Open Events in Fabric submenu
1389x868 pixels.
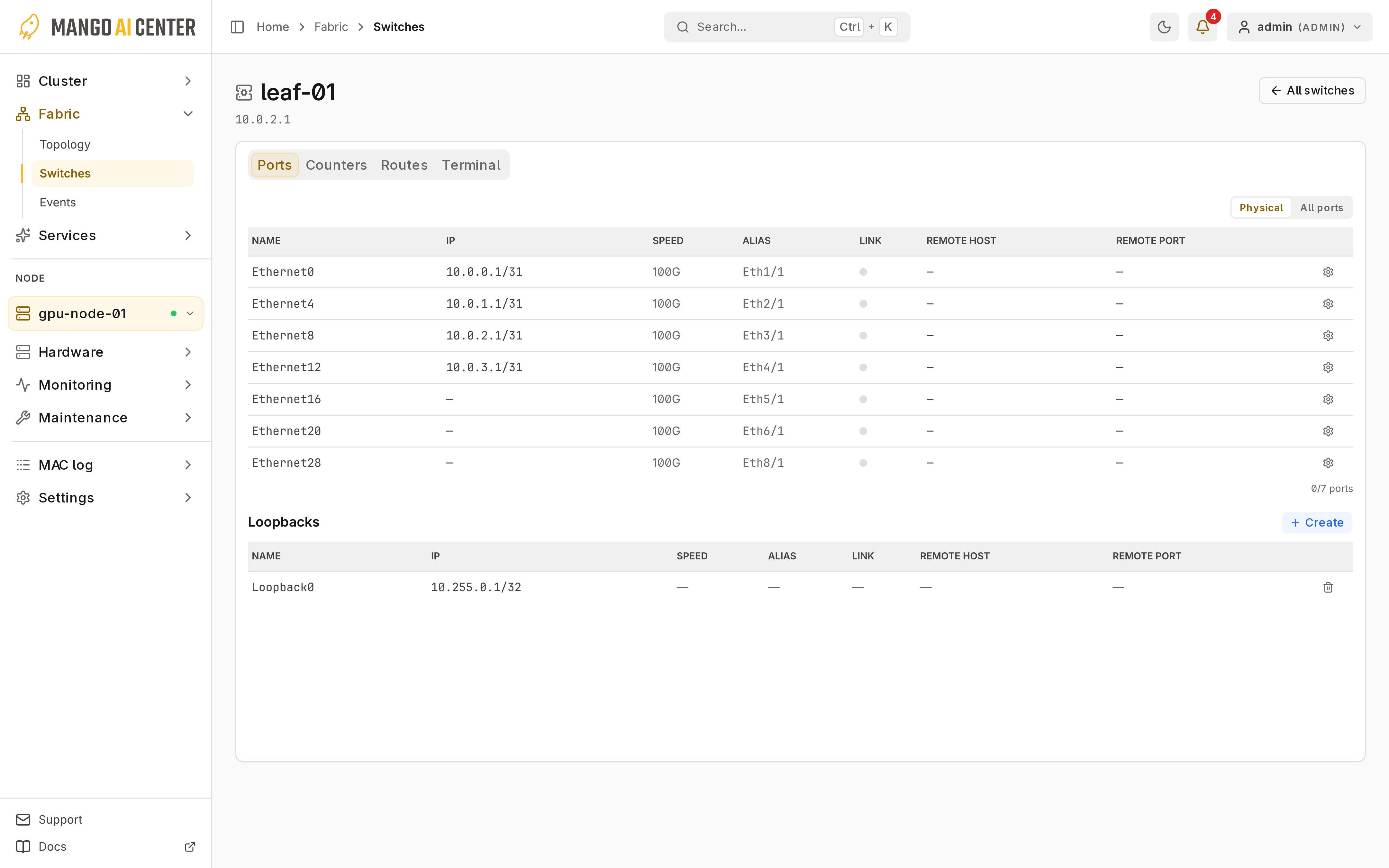click(113, 202)
